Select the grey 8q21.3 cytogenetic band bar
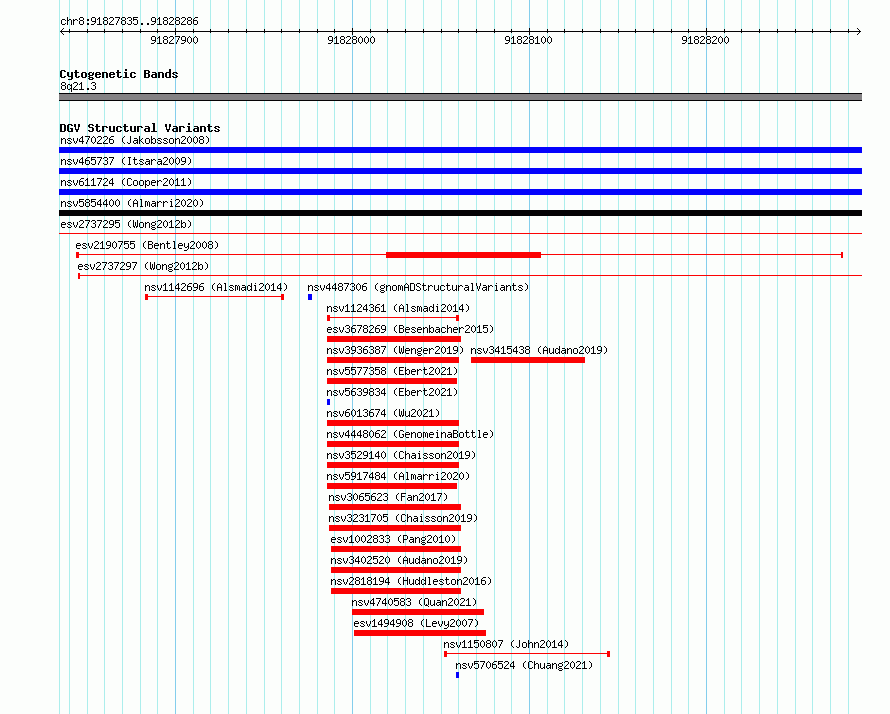The image size is (890, 714). click(x=460, y=97)
